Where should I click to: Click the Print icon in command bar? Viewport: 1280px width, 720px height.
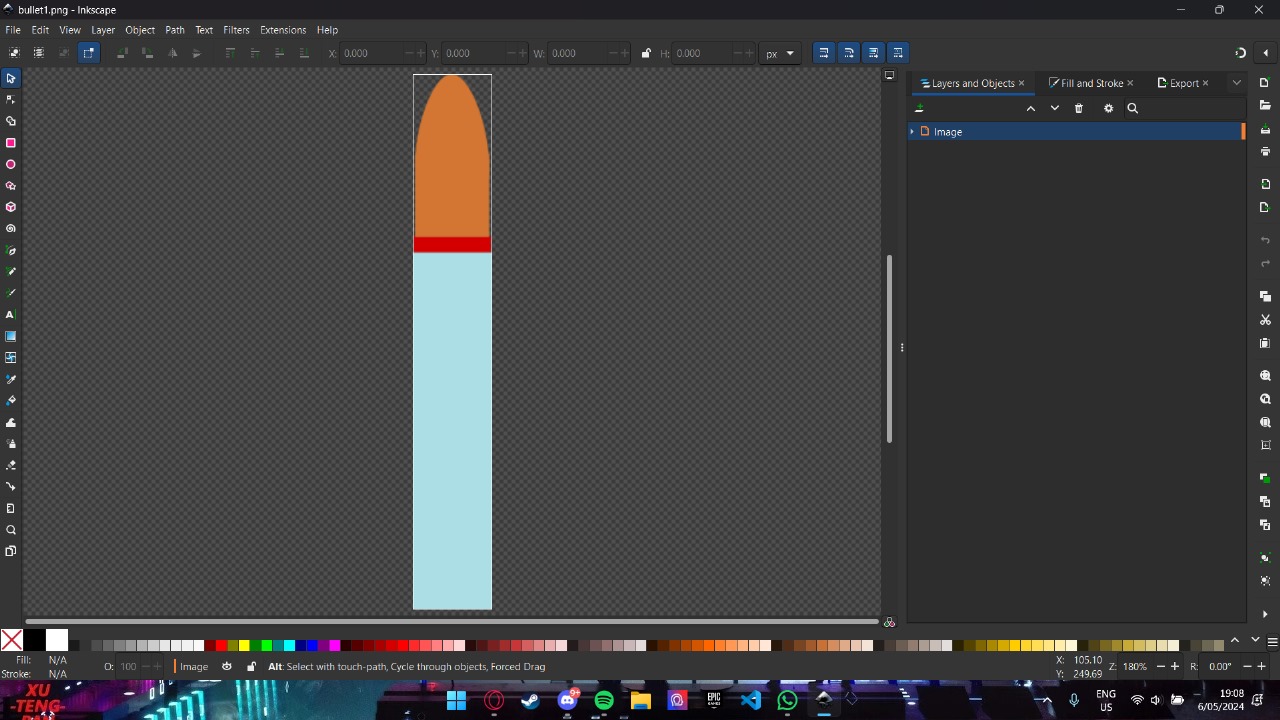1265,152
